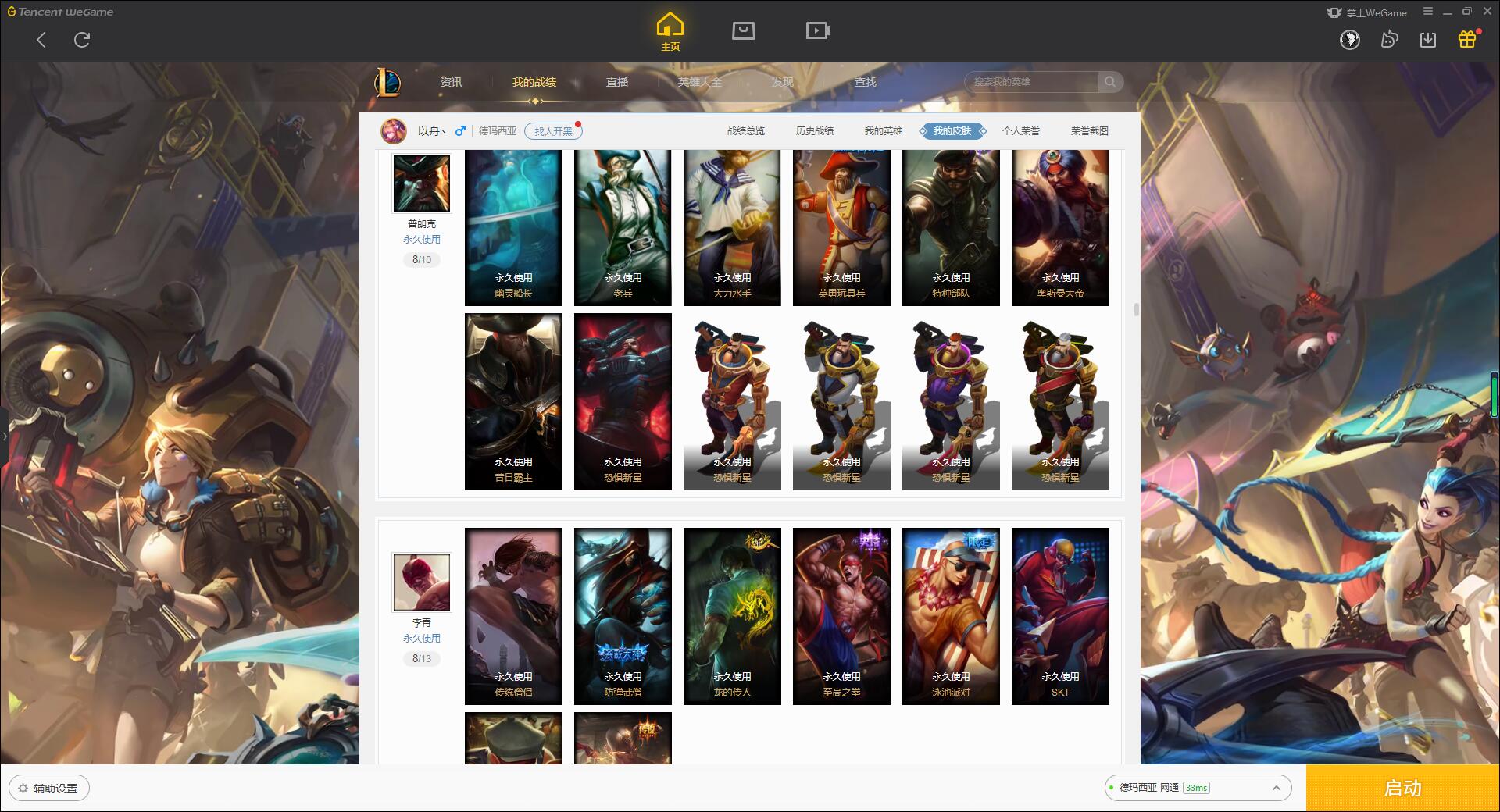Open the 历史战绩 sub-tab
1500x812 pixels.
pos(815,131)
